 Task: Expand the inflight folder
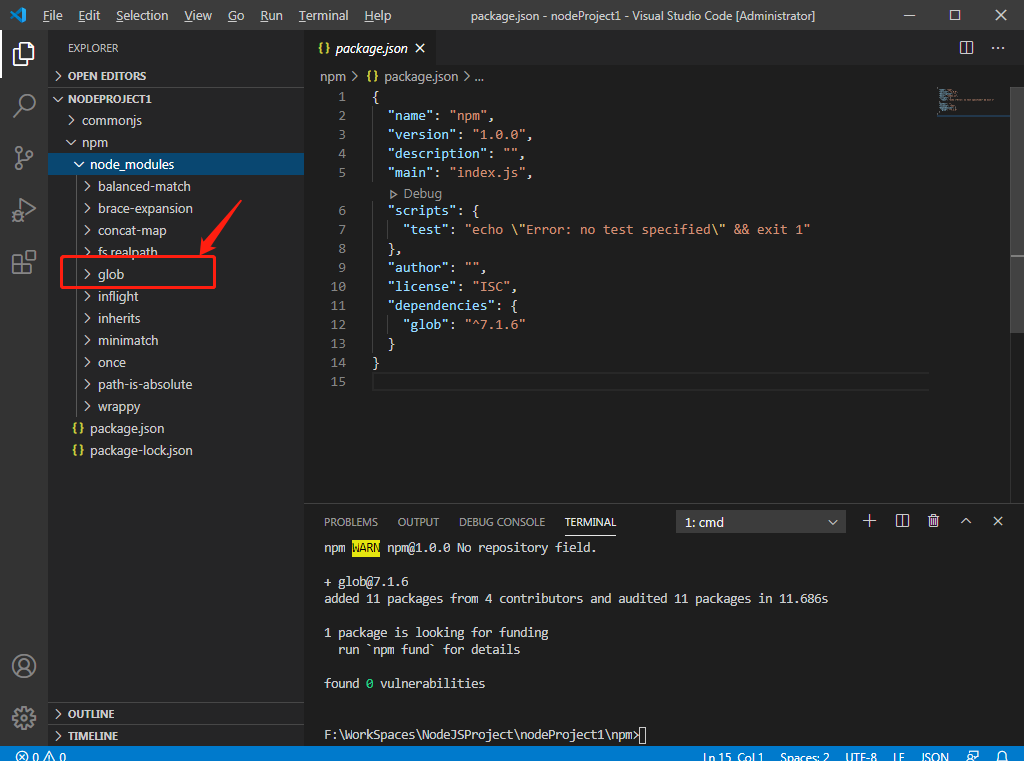[176, 297]
